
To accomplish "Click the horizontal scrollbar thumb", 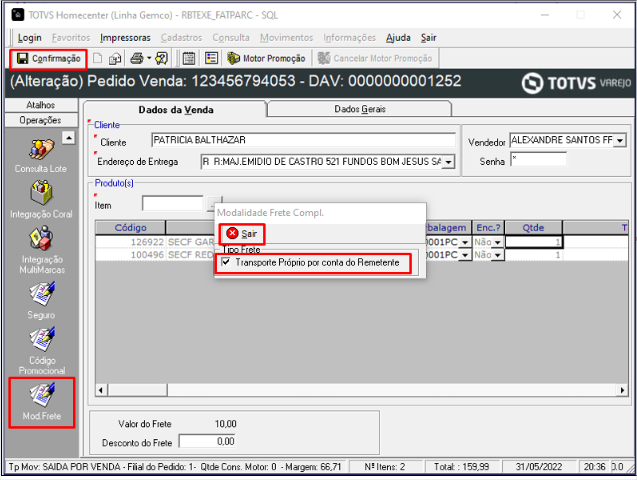I will coord(138,390).
